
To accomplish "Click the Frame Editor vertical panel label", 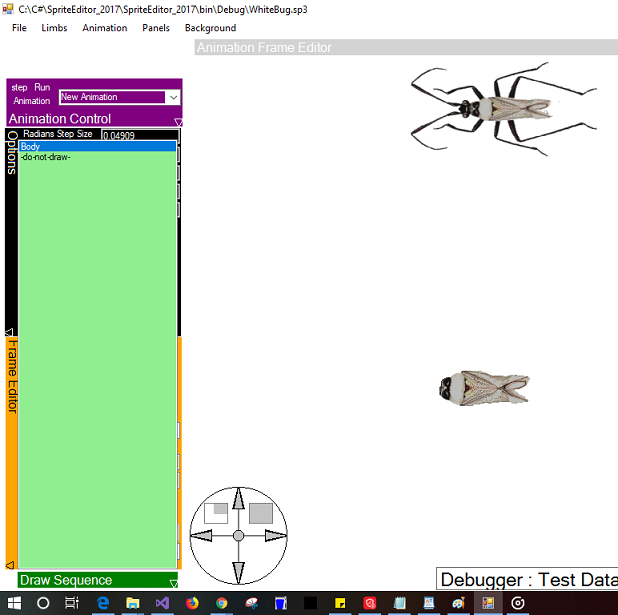I will (12, 376).
